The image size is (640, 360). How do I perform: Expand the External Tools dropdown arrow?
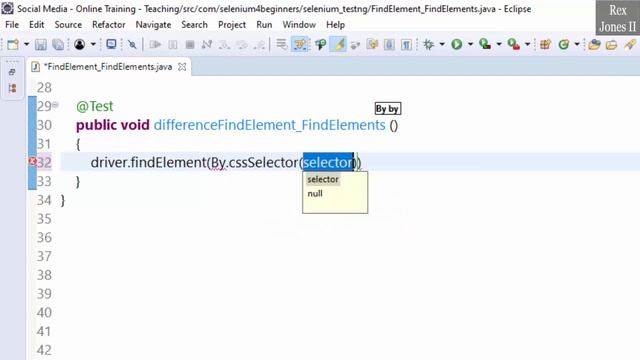click(x=527, y=44)
